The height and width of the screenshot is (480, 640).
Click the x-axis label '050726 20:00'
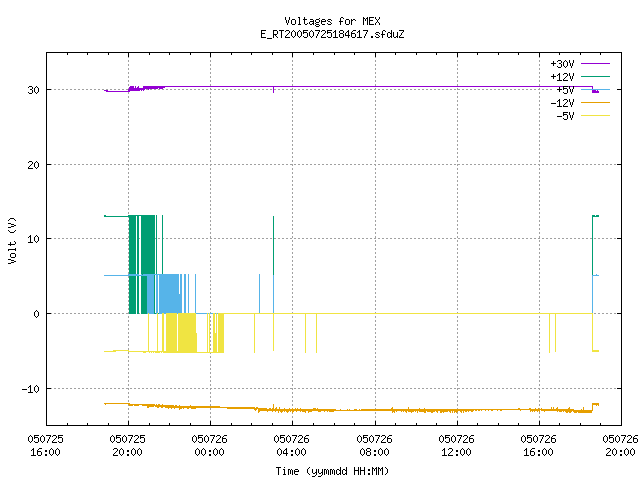click(x=620, y=446)
